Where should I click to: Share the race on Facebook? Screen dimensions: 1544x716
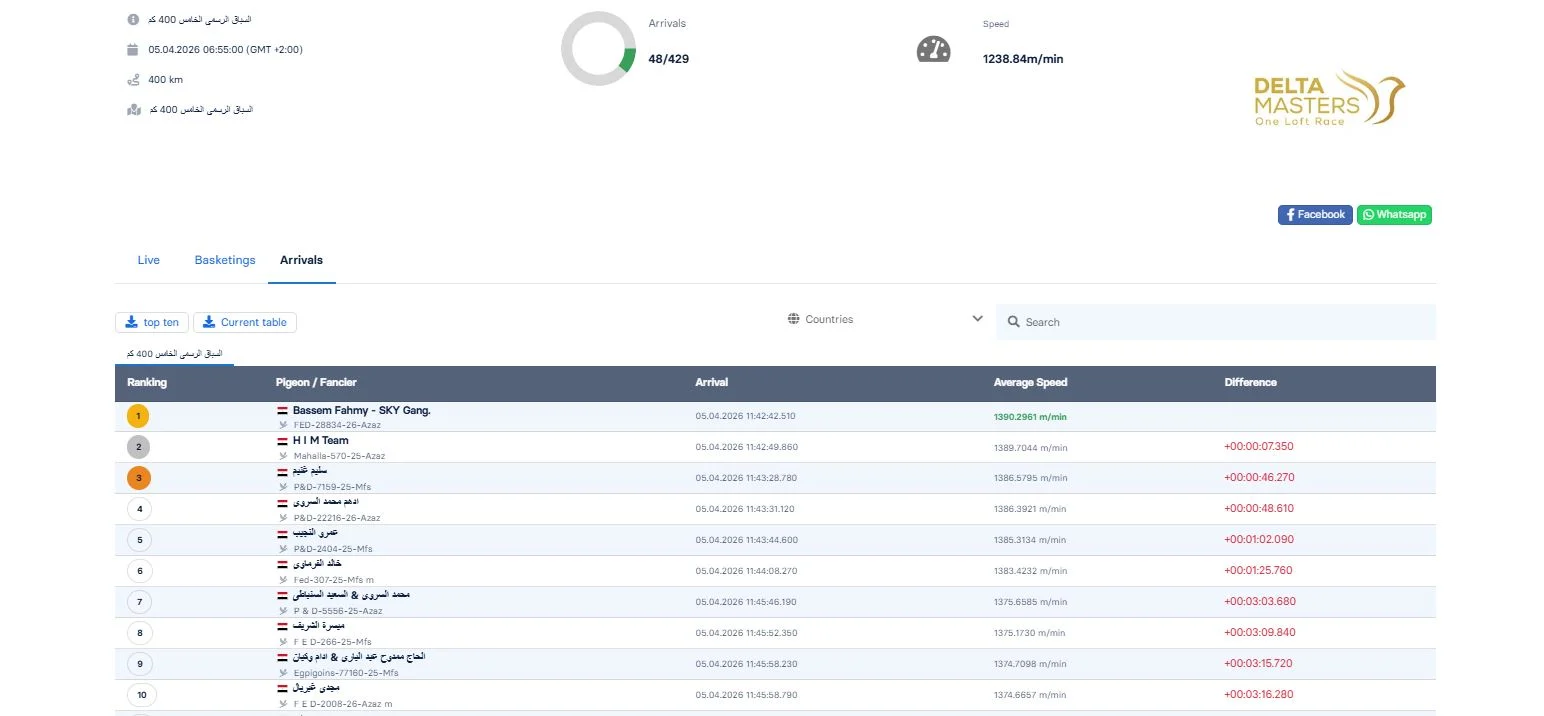tap(1315, 215)
